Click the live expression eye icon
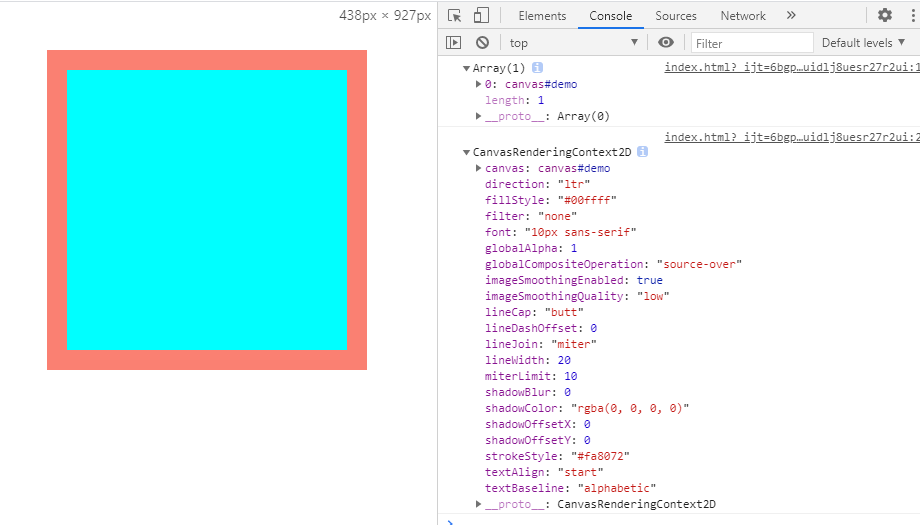Screen dimensions: 920x525 tap(666, 43)
